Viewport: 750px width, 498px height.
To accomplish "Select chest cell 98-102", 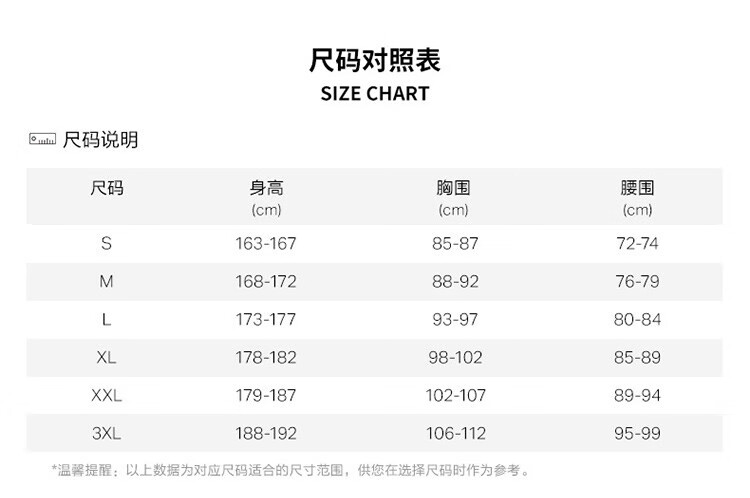I will point(455,357).
